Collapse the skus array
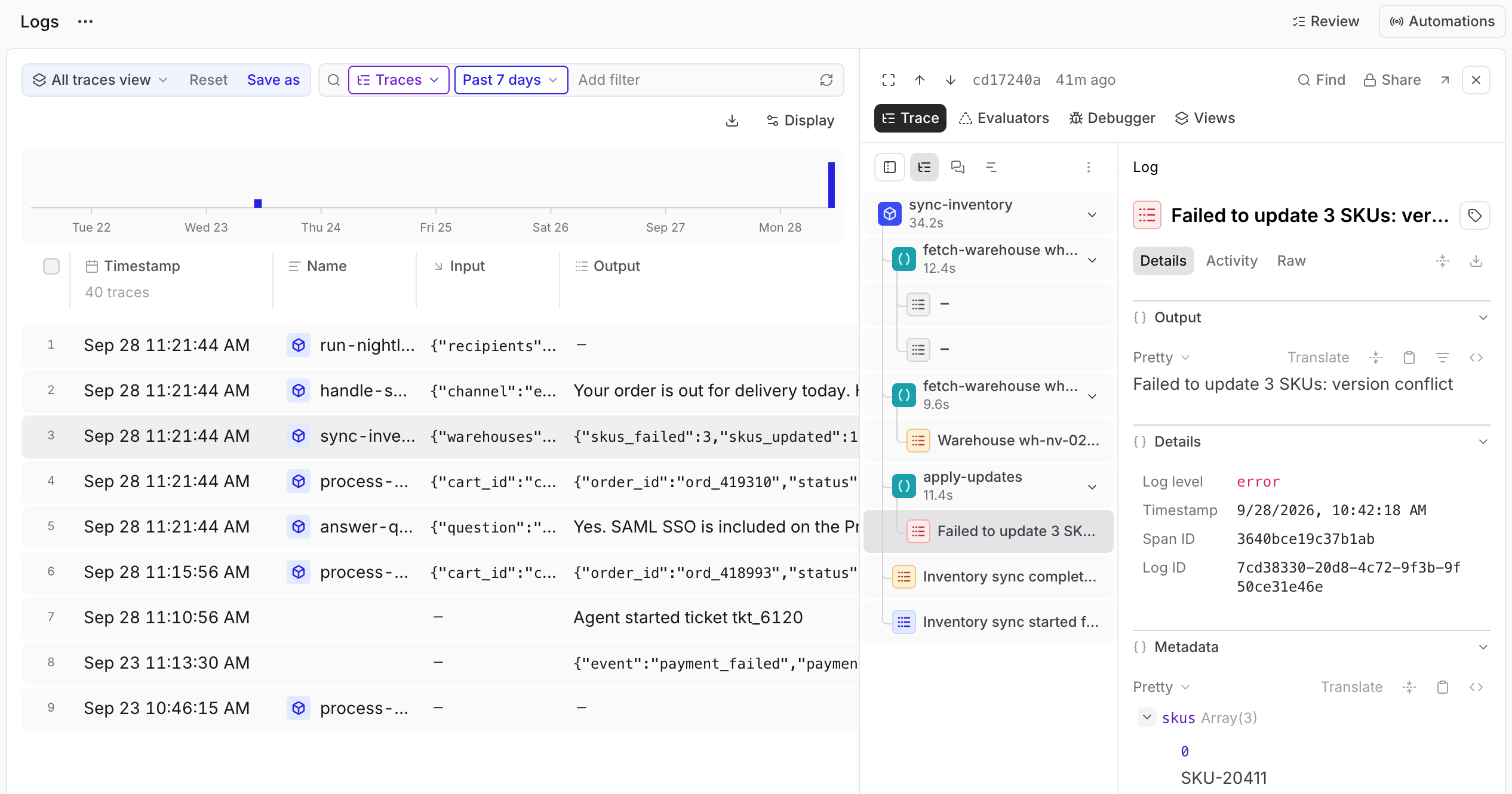 [1147, 717]
